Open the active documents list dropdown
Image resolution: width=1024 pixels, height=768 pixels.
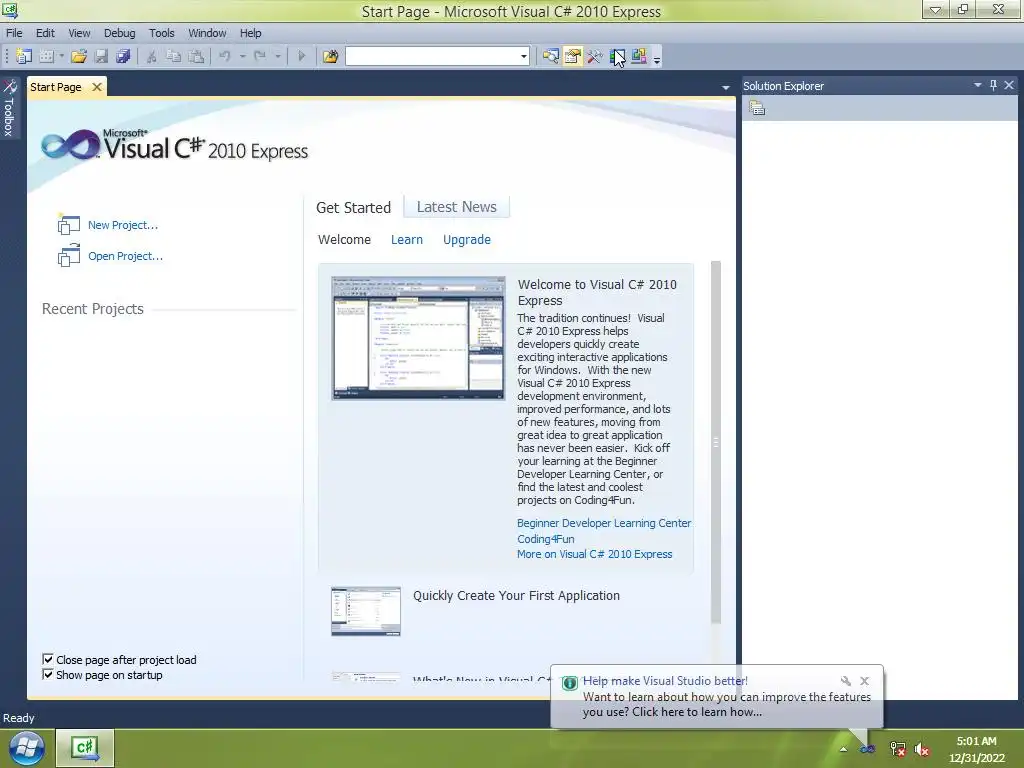click(x=726, y=88)
